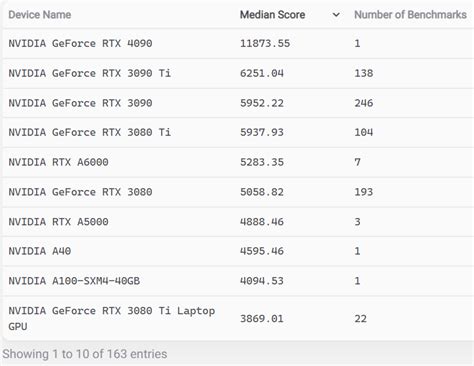The image size is (474, 366).
Task: Select the NVIDIA GeForce RTX 3090 device
Action: (80, 103)
